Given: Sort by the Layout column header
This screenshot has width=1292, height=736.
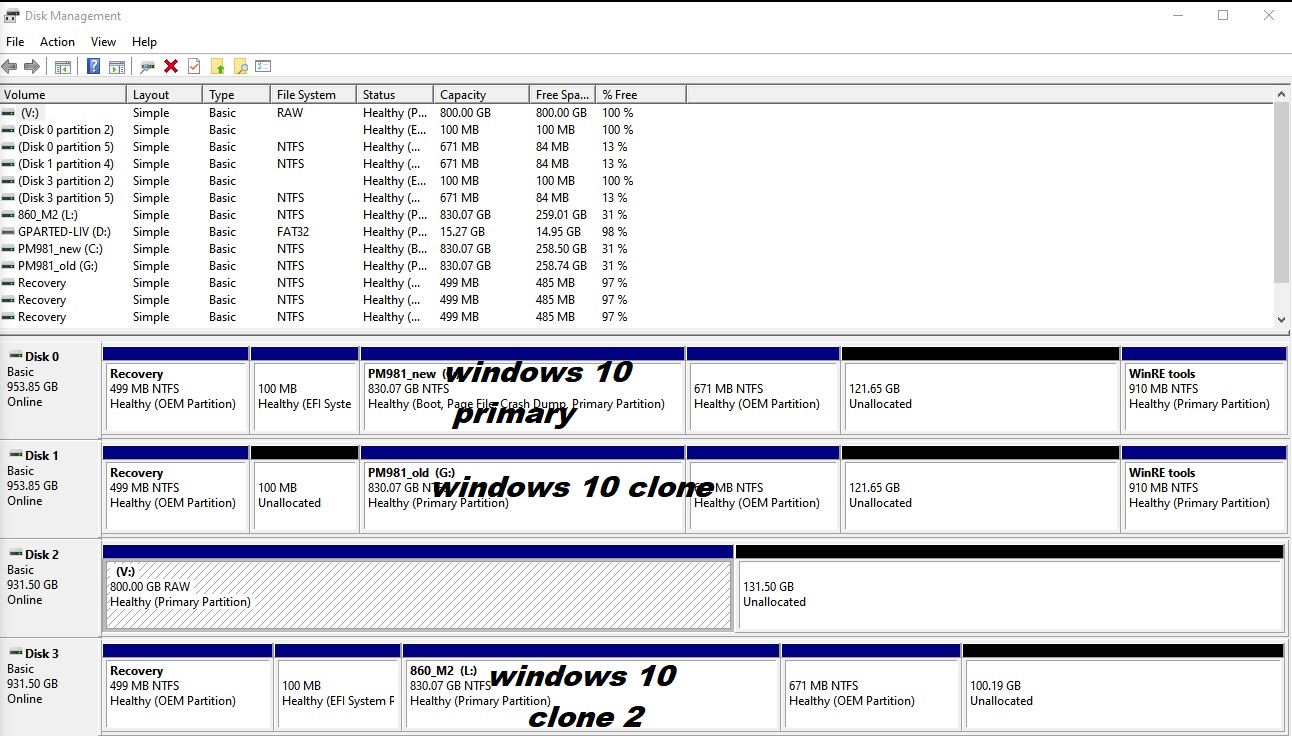Looking at the screenshot, I should (x=164, y=95).
